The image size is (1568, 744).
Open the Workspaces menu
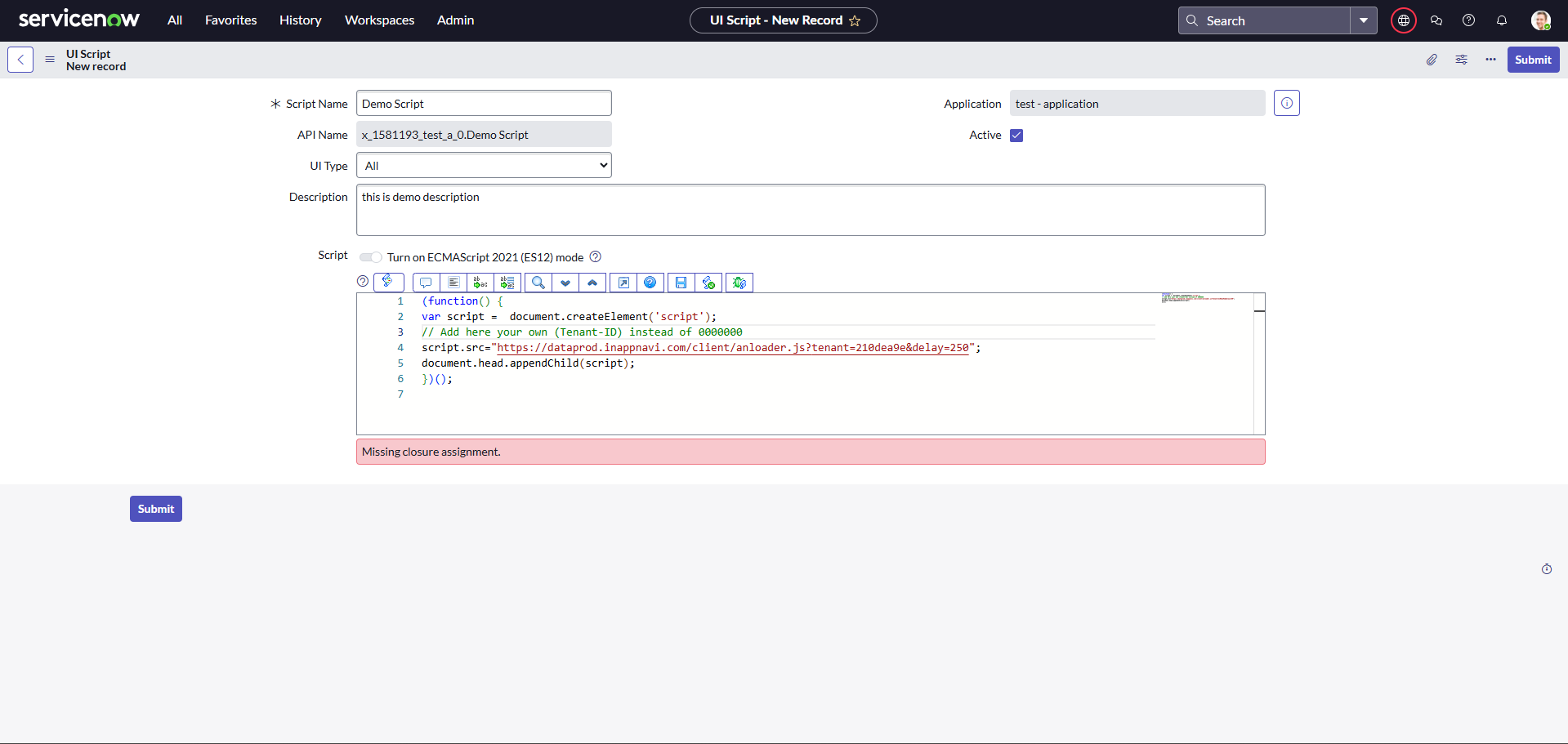tap(379, 20)
